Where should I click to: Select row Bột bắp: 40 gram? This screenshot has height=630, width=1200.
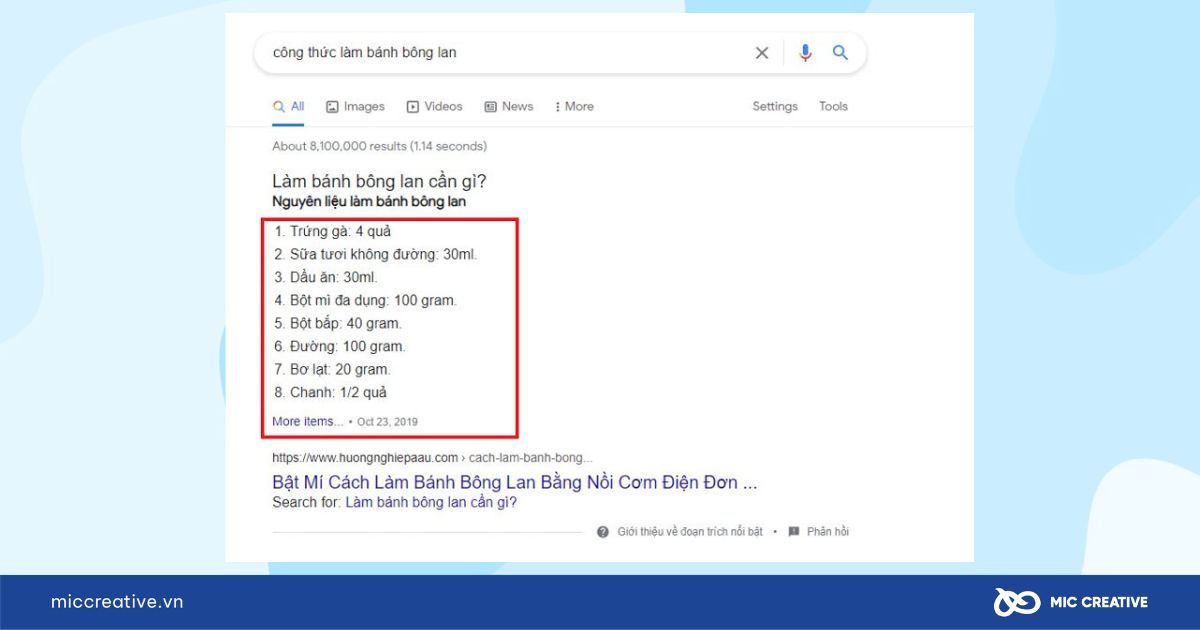[x=338, y=323]
